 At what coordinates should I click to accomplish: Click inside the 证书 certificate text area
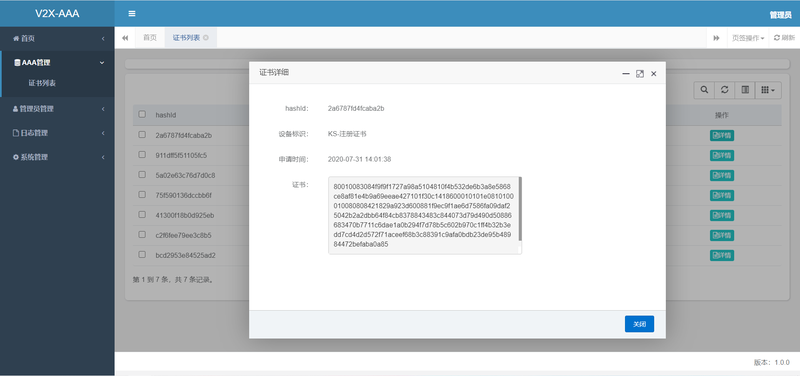click(423, 215)
